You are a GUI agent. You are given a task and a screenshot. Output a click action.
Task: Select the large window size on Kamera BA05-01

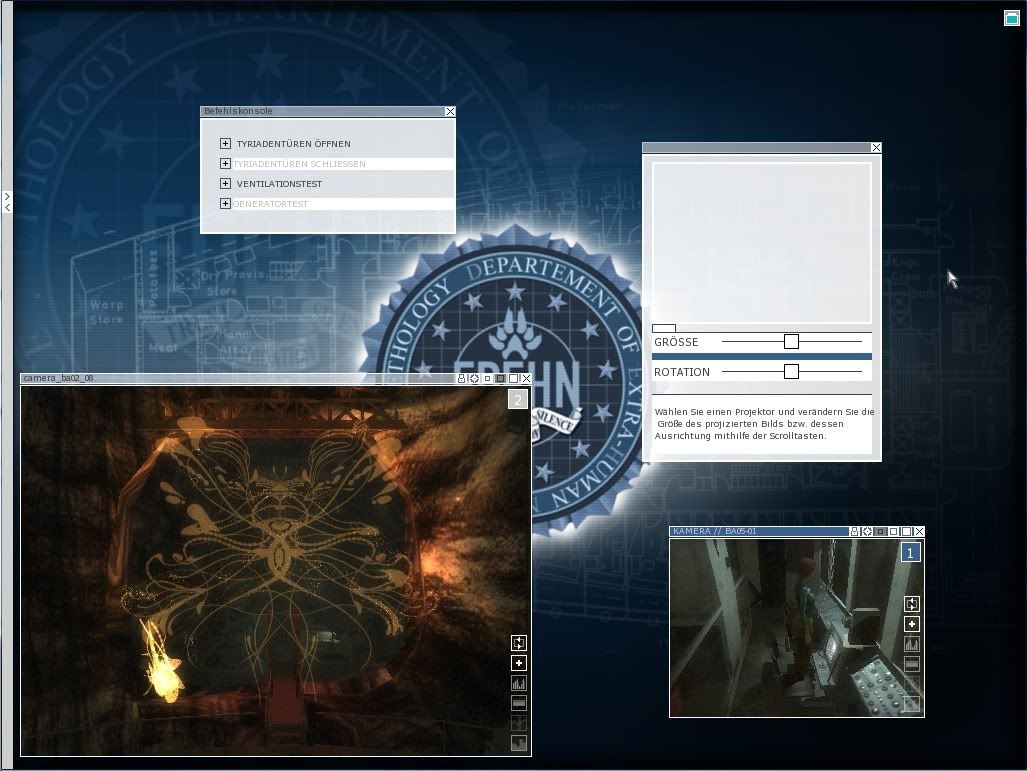coord(906,531)
